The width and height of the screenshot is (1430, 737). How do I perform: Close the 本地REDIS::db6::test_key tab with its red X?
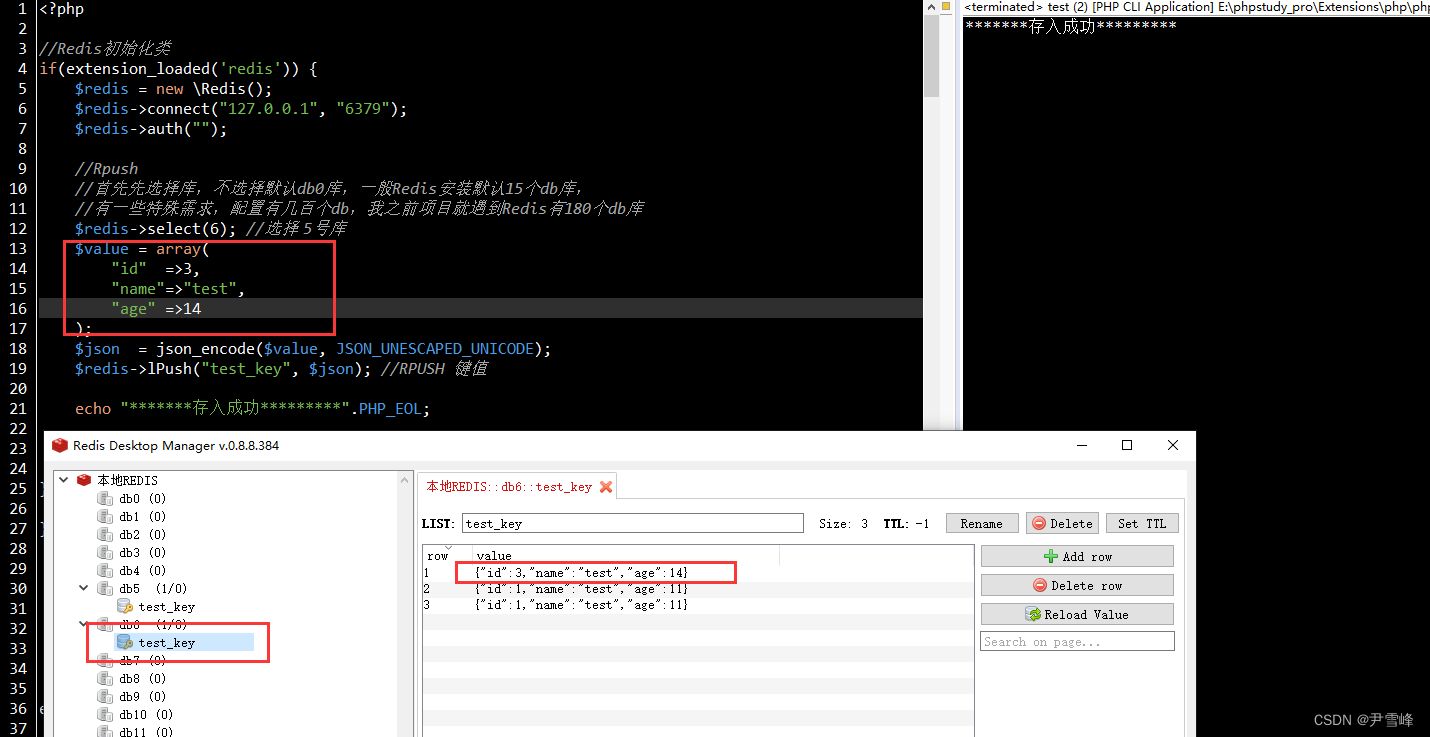pos(606,487)
